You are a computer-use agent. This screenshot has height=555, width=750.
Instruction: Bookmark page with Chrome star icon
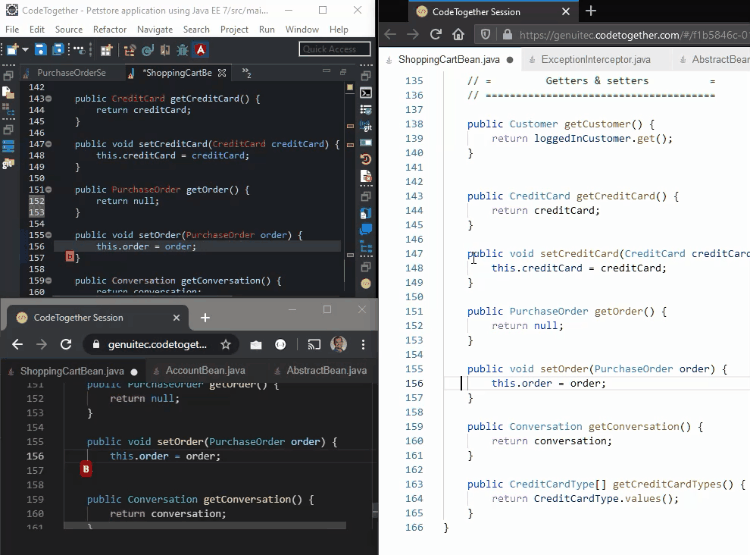(x=226, y=344)
